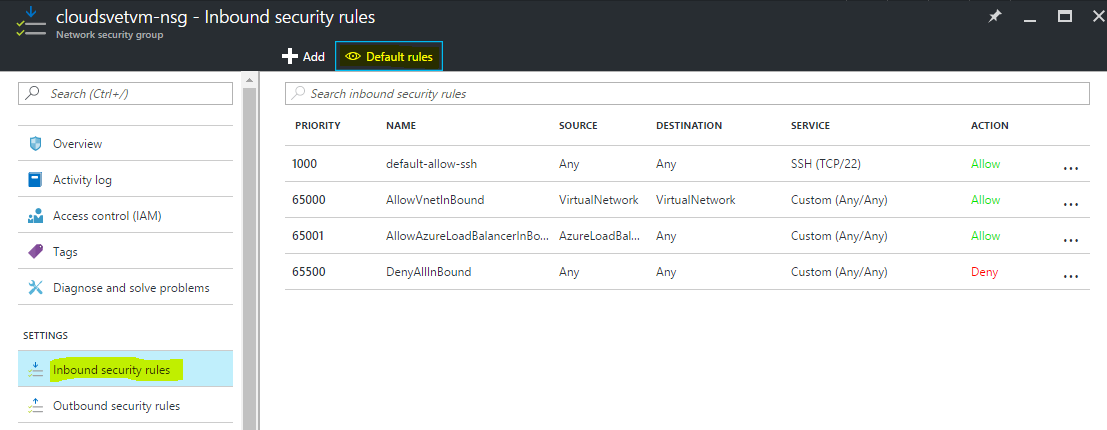The width and height of the screenshot is (1107, 430).
Task: Open the ellipsis menu for AllowVnetInBound rule
Action: tap(1070, 204)
